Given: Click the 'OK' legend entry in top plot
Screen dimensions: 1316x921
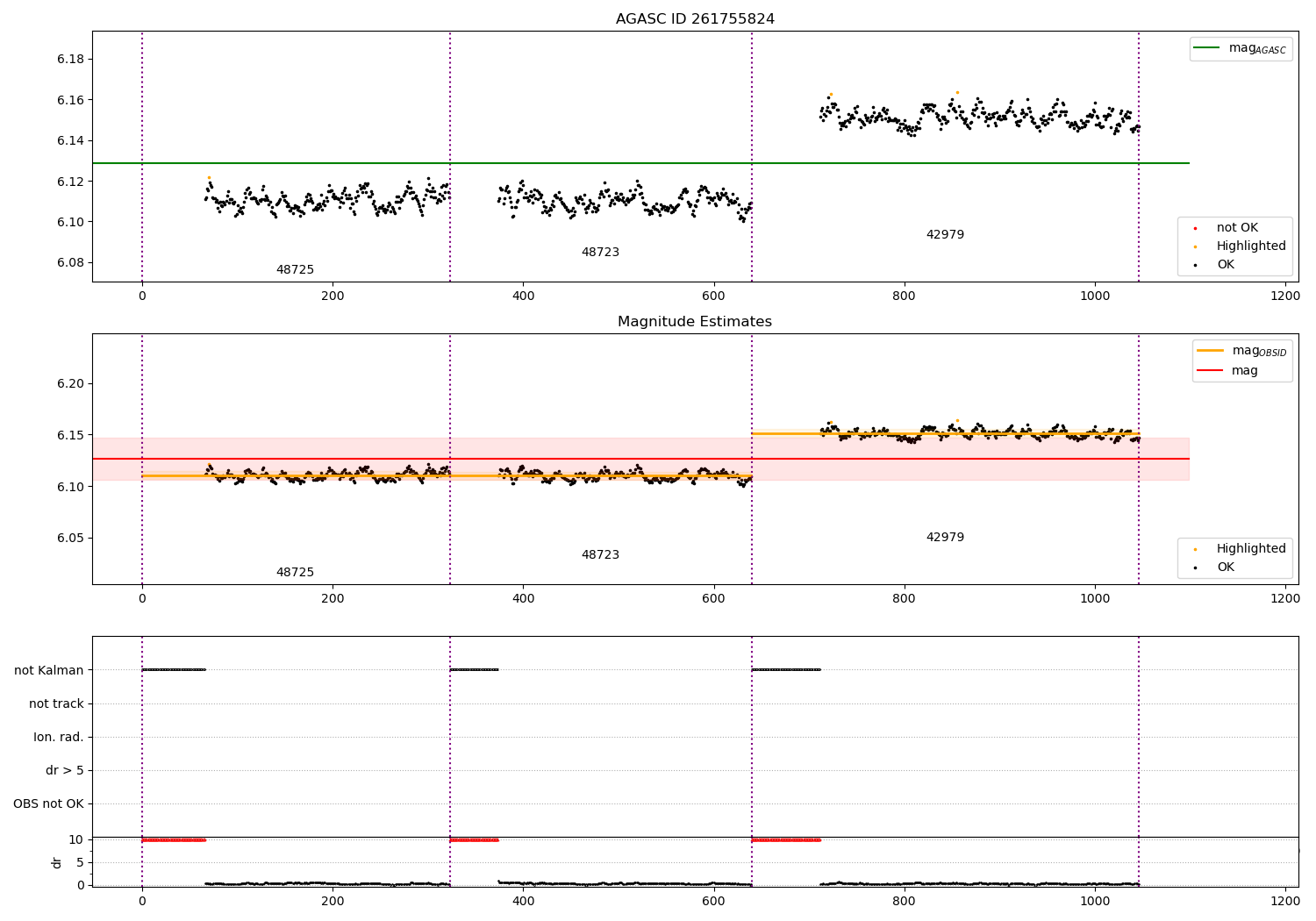Looking at the screenshot, I should coord(1225,265).
